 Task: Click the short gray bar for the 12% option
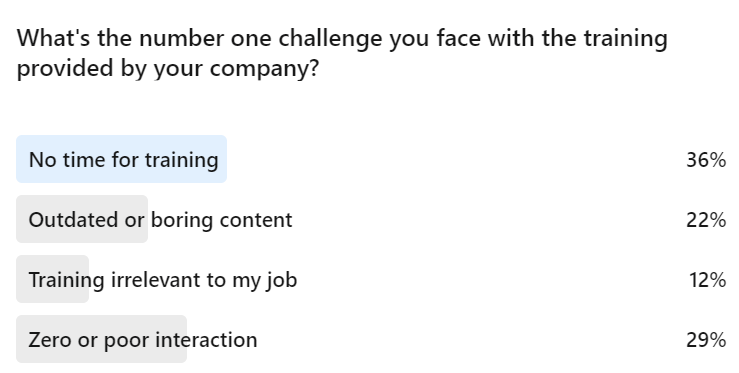(x=52, y=279)
